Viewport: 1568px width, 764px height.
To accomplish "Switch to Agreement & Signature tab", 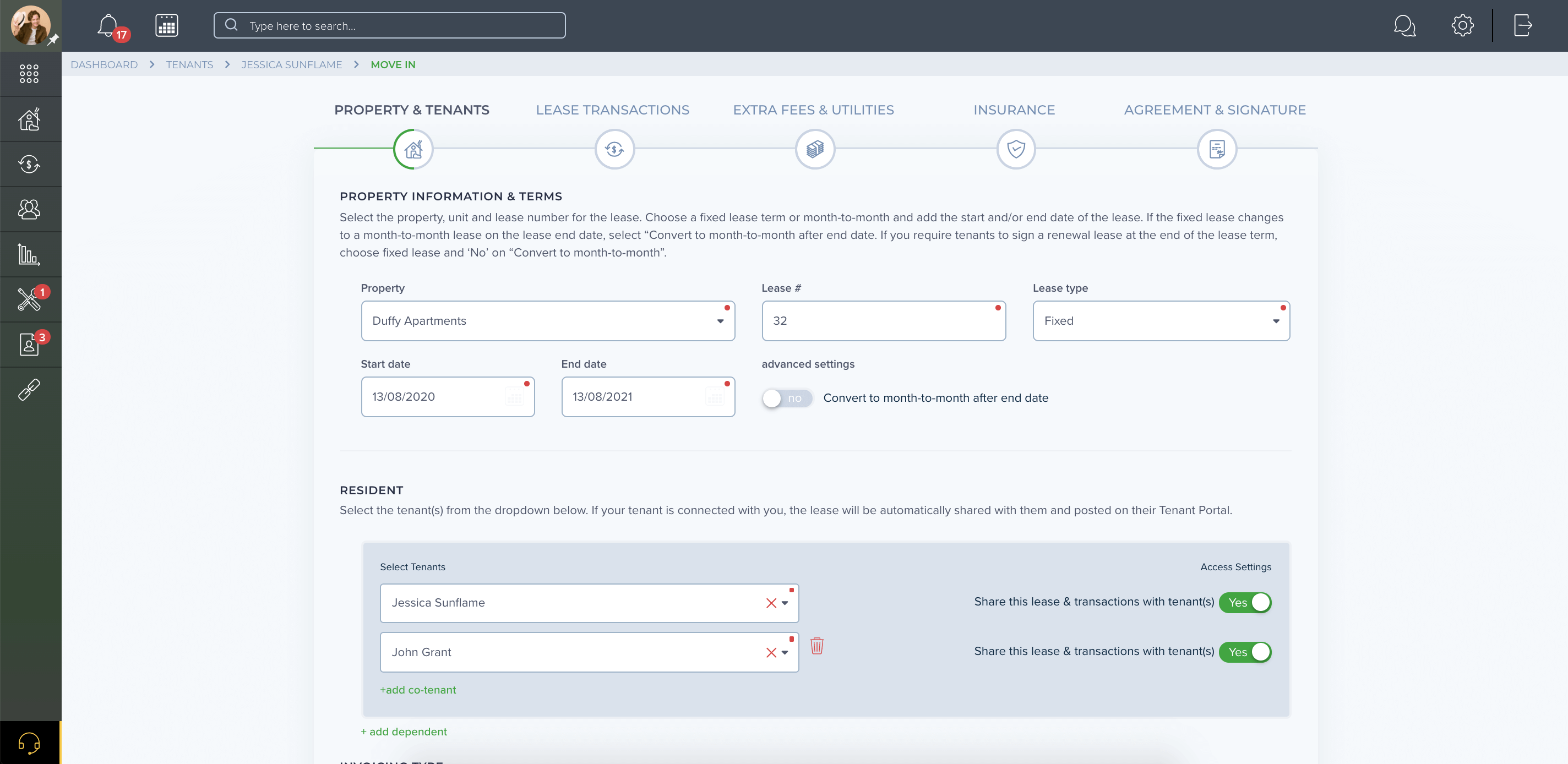I will pos(1215,110).
